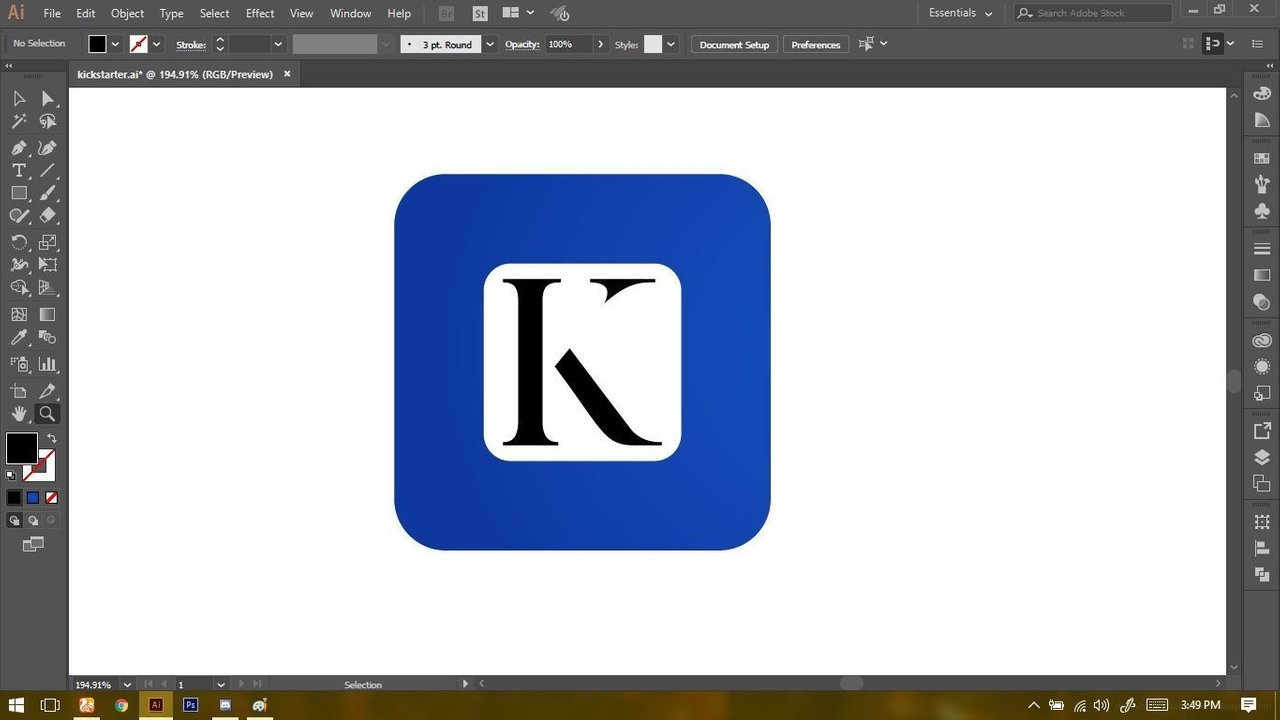Open Photoshop from the Windows taskbar
Screen dimensions: 1280x720
[x=190, y=705]
